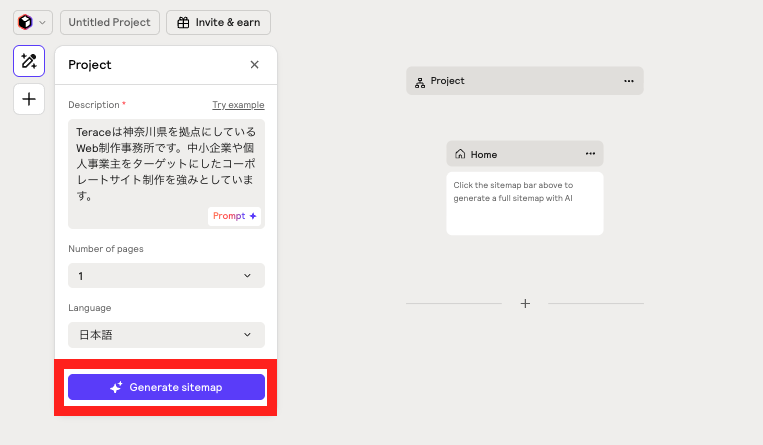Image resolution: width=763 pixels, height=445 pixels.
Task: Select the AI magic wand tool
Action: tap(28, 61)
